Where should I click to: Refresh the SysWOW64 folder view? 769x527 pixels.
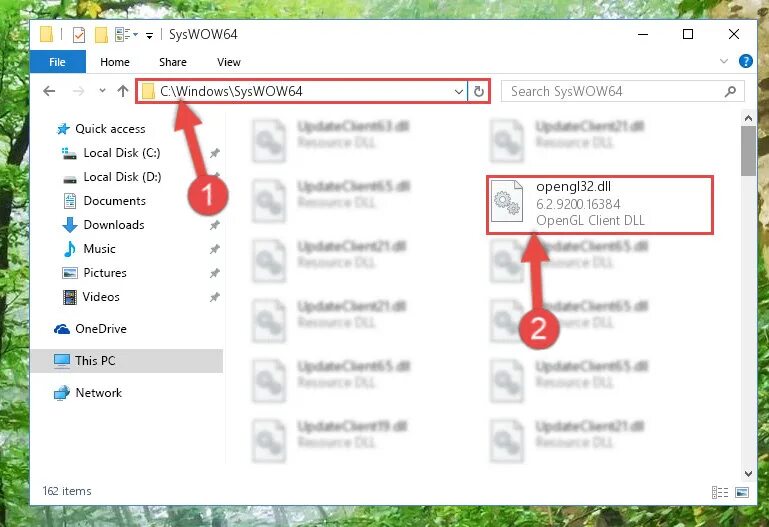pos(479,92)
